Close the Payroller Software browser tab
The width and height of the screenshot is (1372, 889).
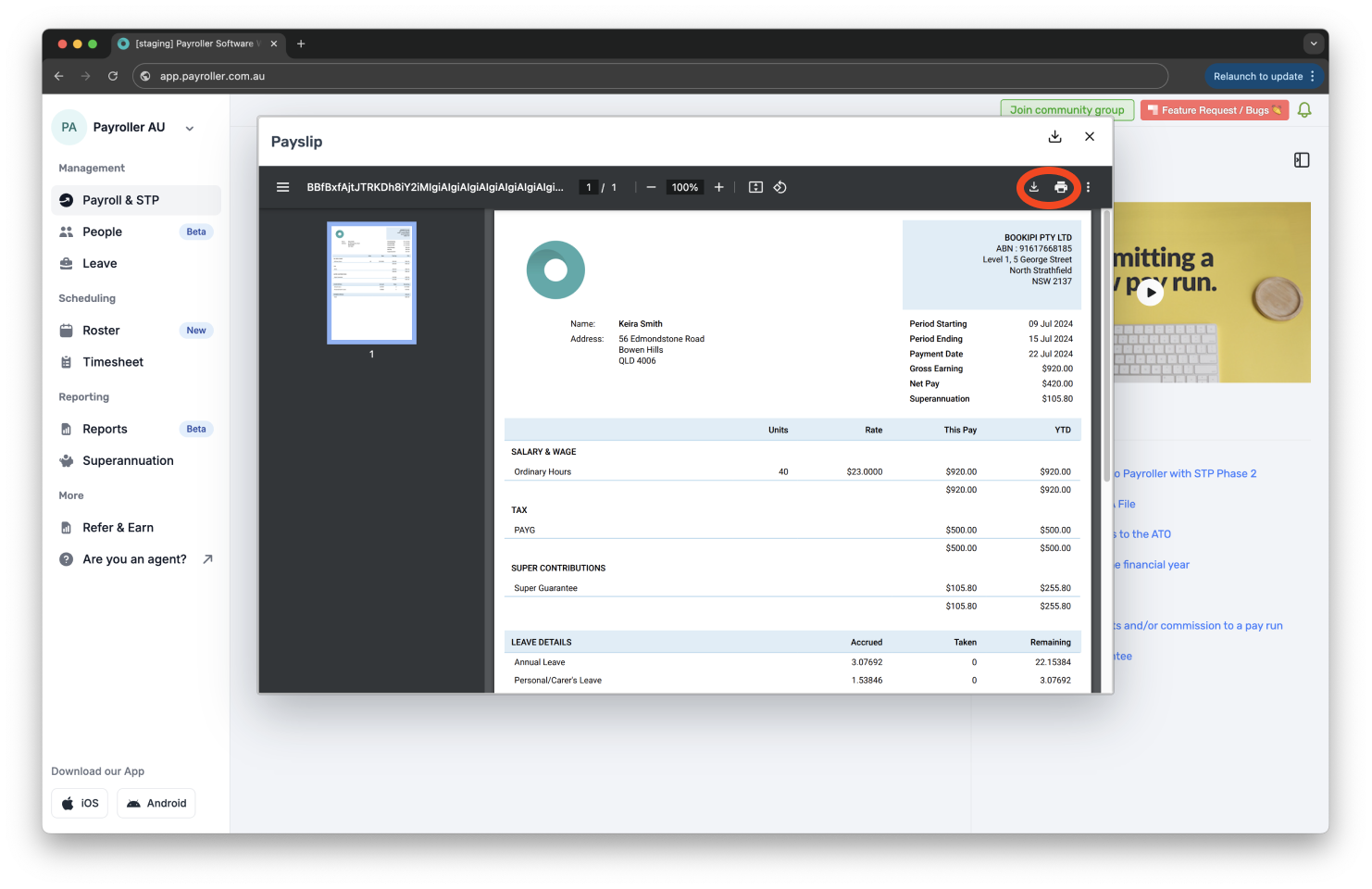[274, 44]
